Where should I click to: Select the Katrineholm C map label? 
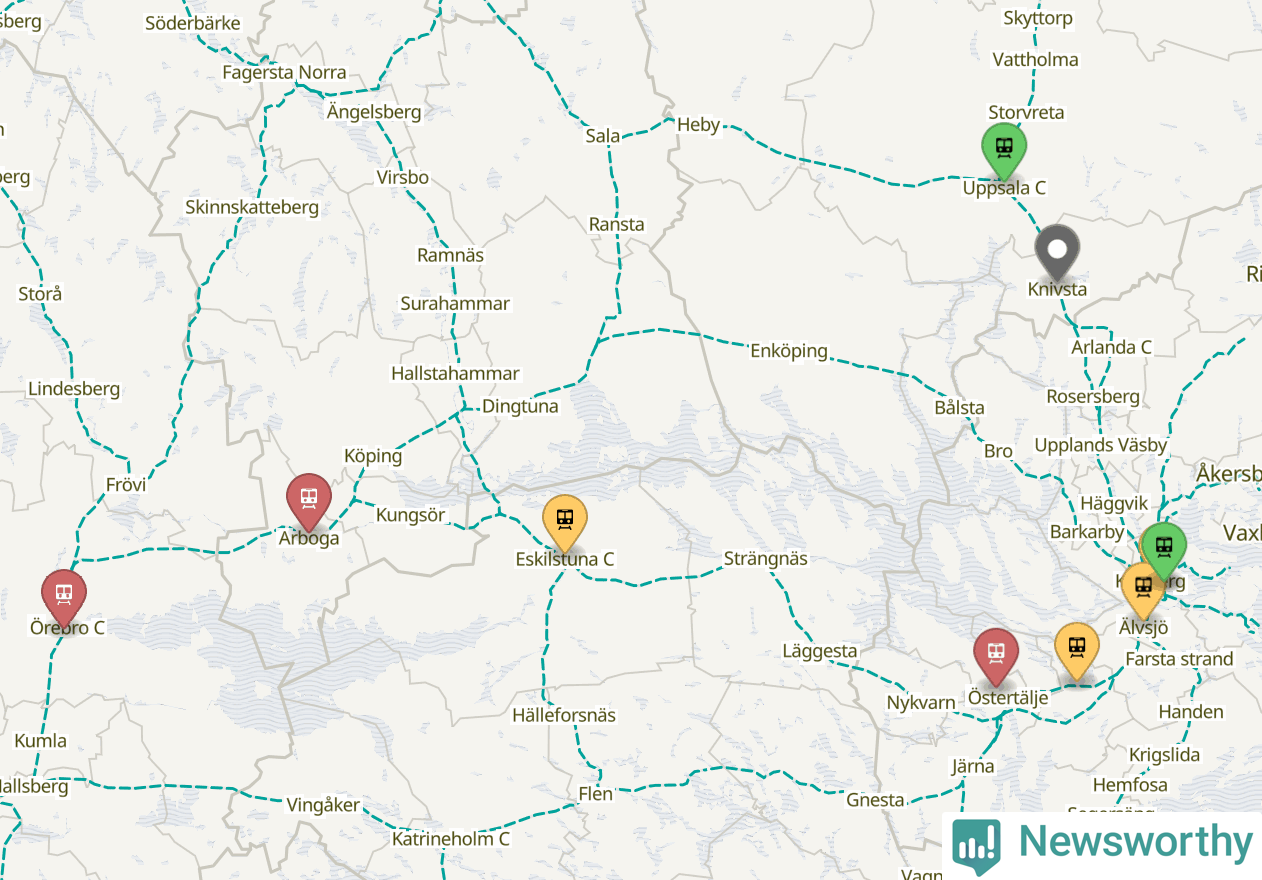coord(451,839)
